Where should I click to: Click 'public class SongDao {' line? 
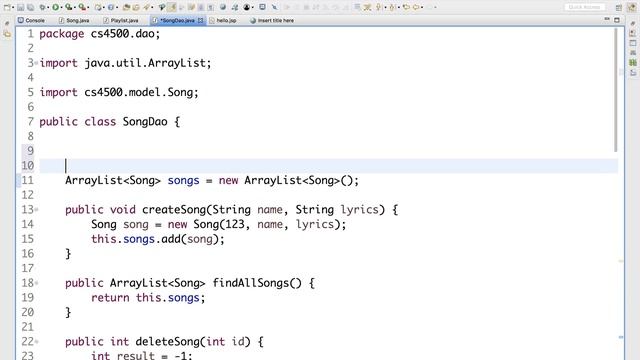tap(109, 122)
